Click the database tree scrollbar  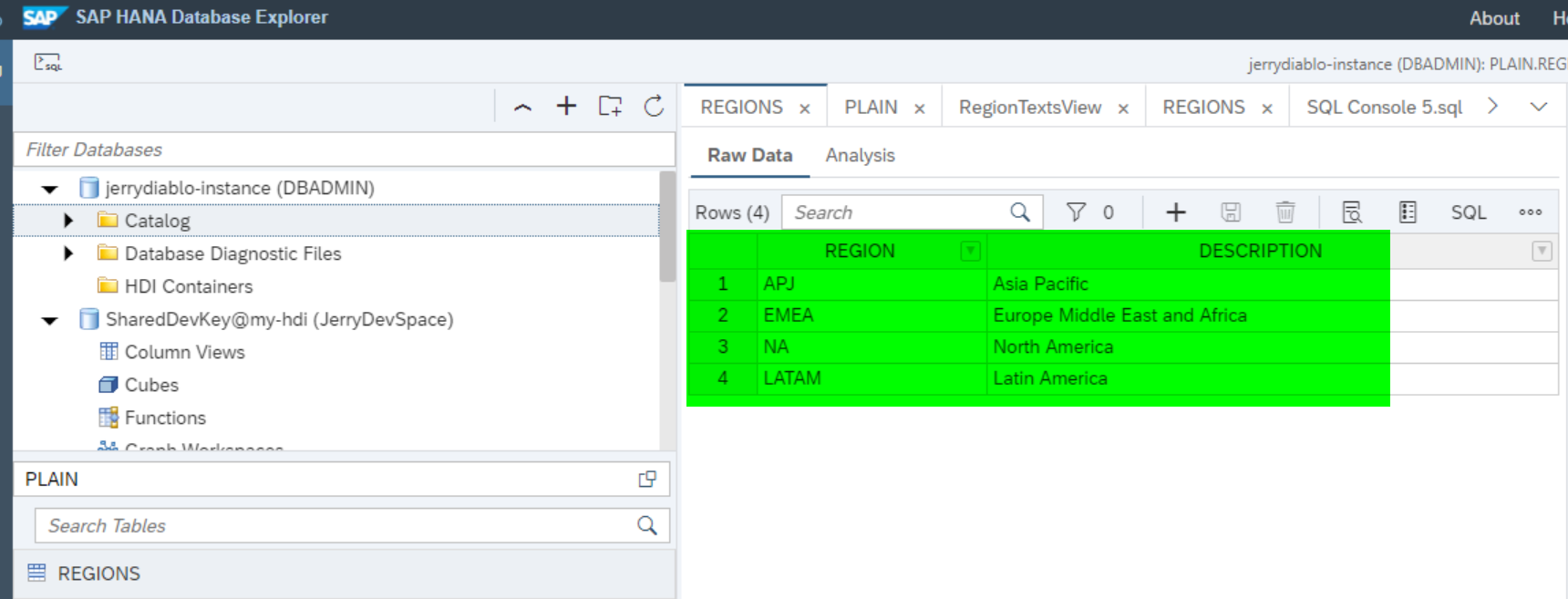(x=667, y=228)
